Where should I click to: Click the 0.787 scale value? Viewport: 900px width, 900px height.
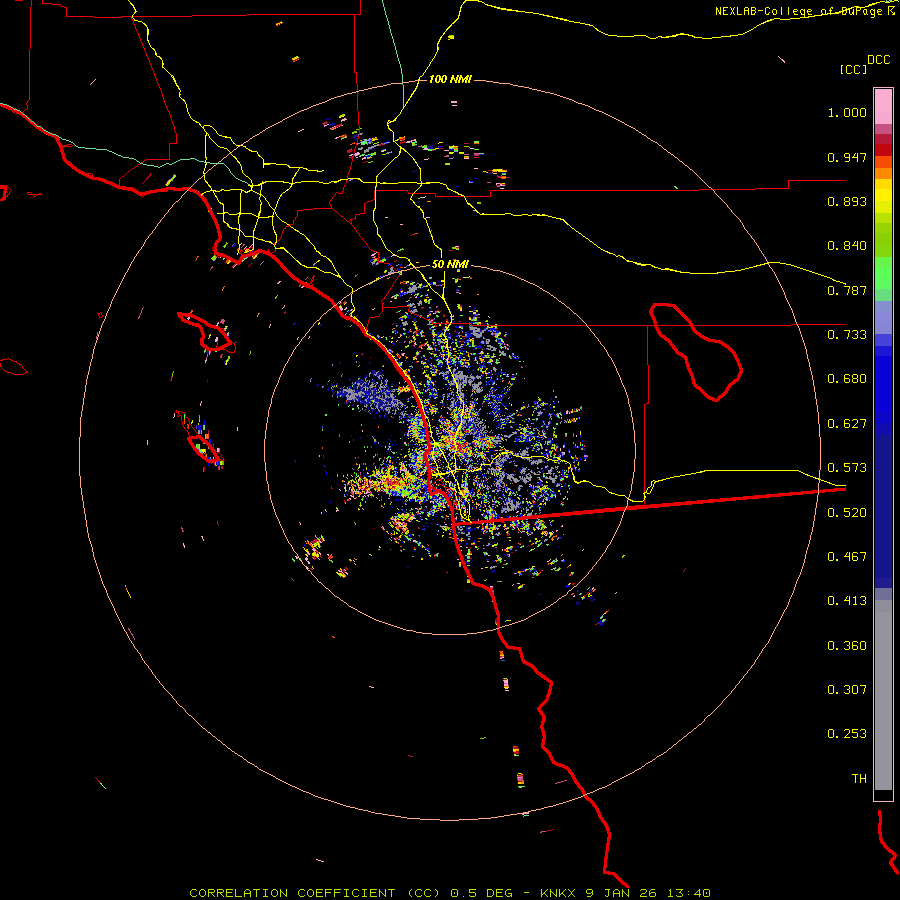pos(847,290)
